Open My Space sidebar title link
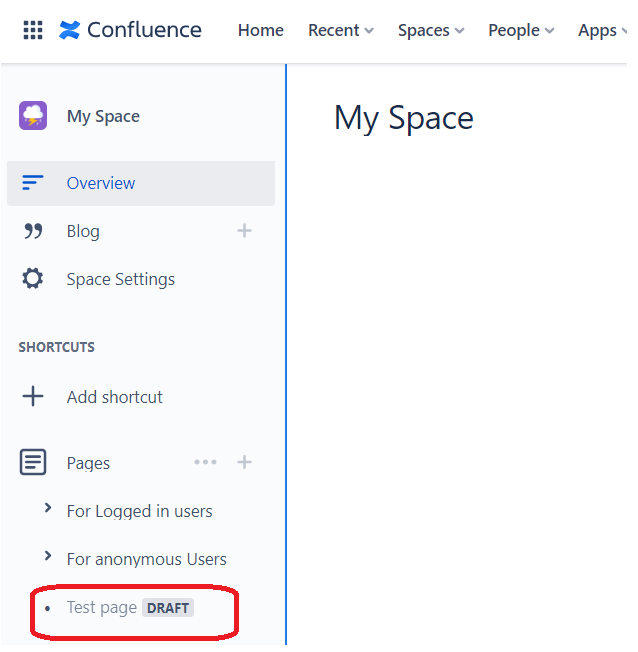 coord(103,116)
